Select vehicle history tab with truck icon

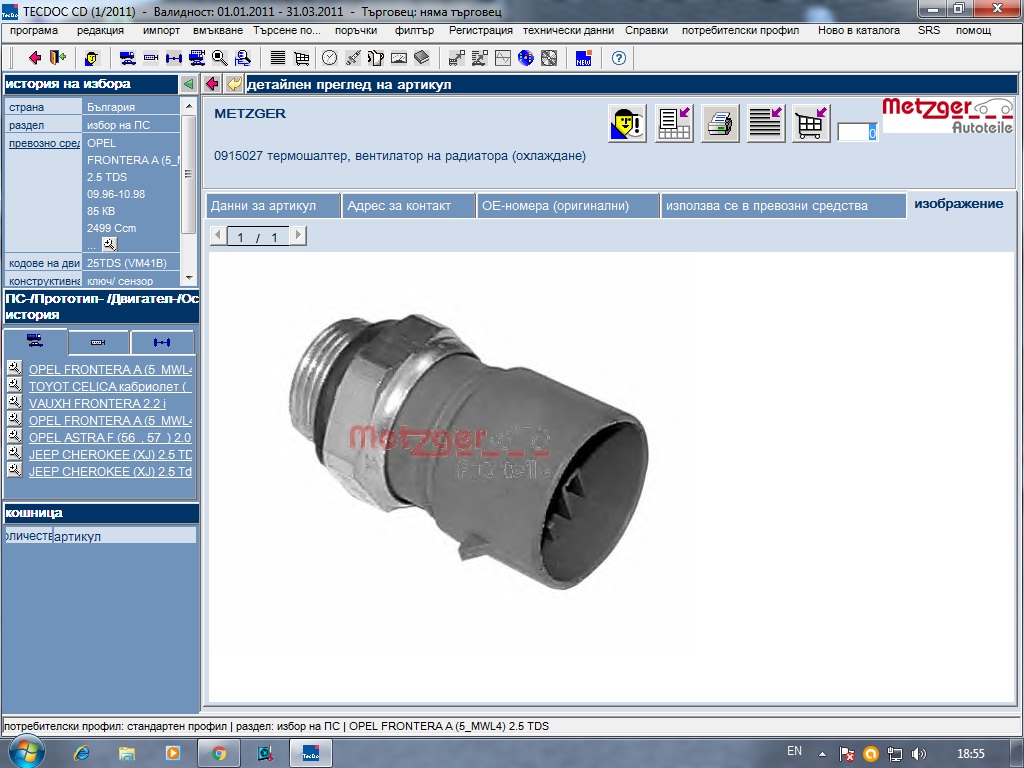click(35, 342)
